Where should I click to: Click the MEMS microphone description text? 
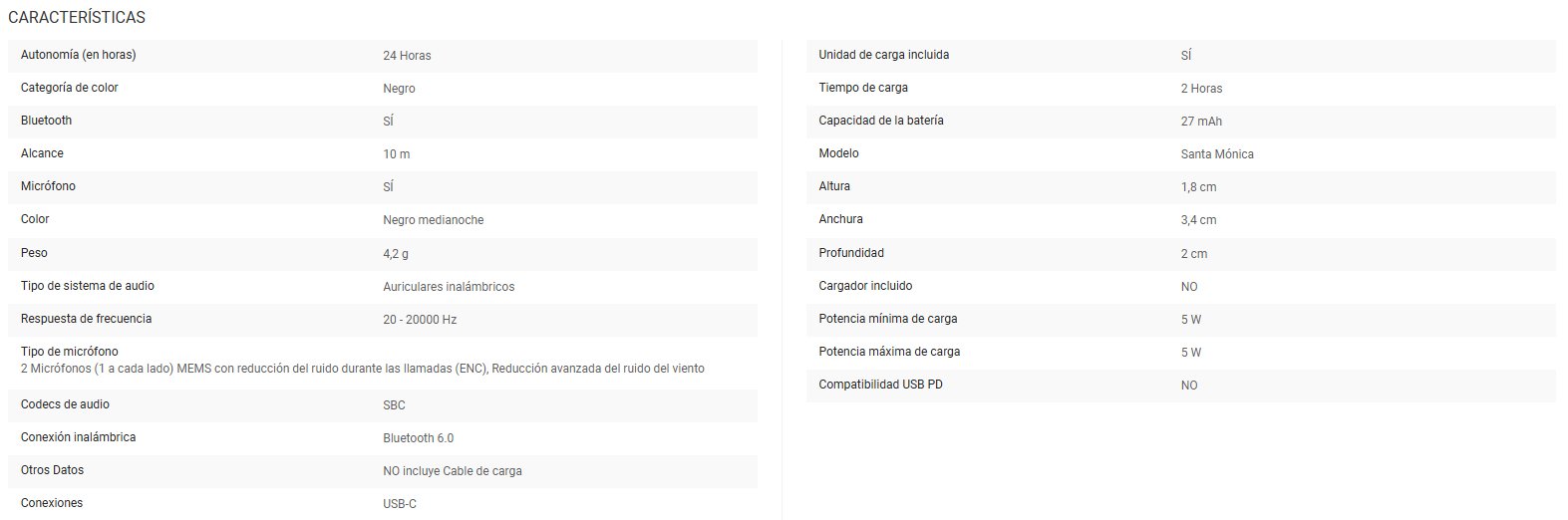coord(362,369)
